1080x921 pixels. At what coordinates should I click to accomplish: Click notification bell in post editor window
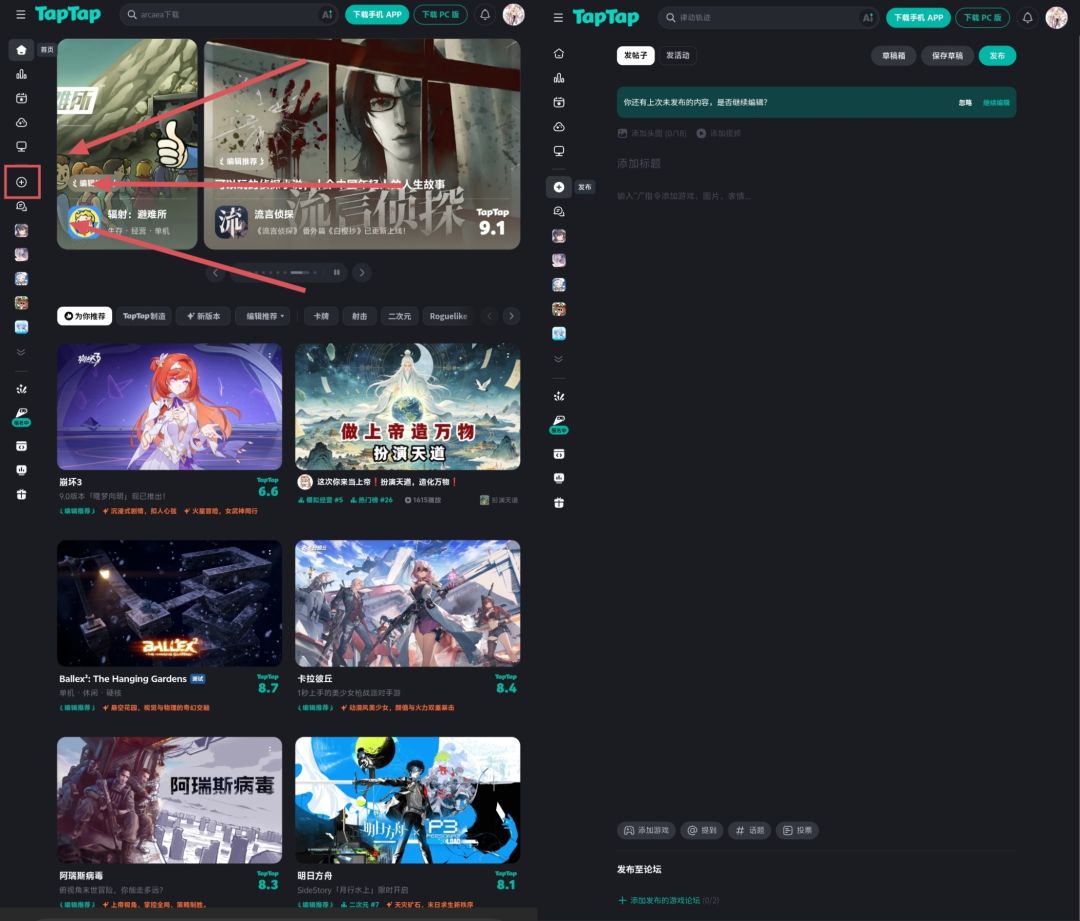1027,18
